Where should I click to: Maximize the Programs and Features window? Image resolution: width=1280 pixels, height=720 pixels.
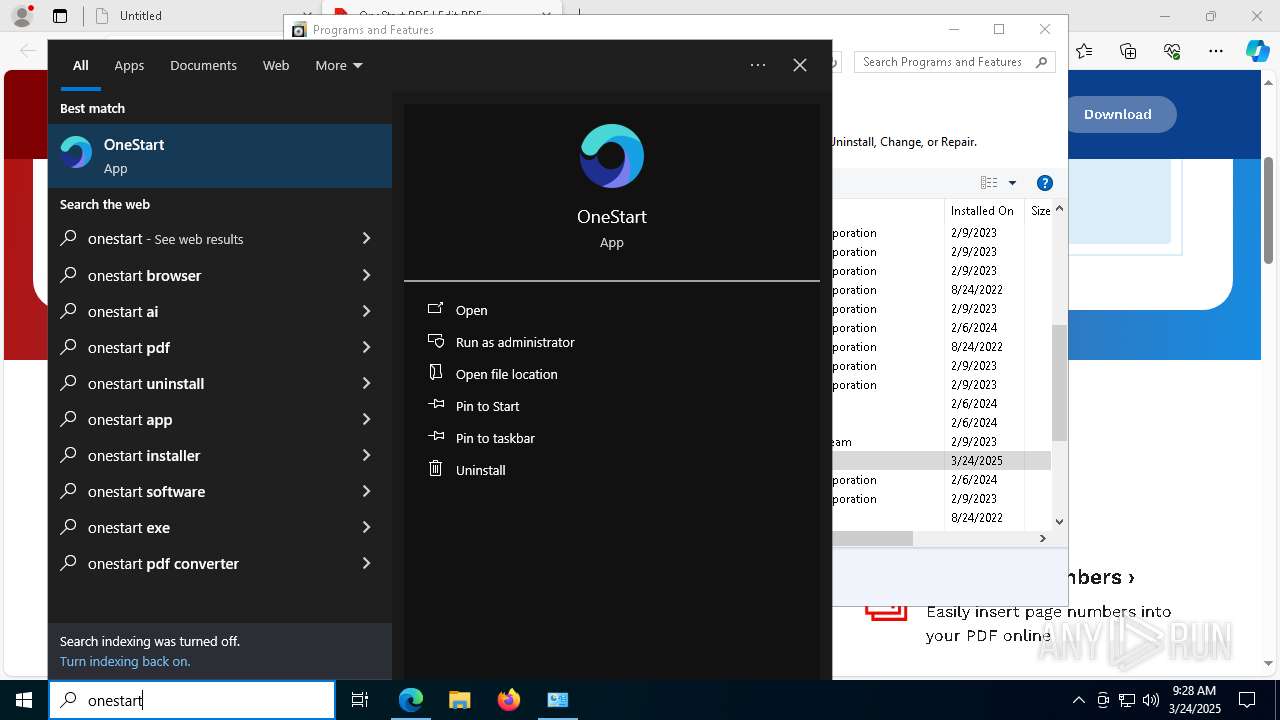pos(999,29)
